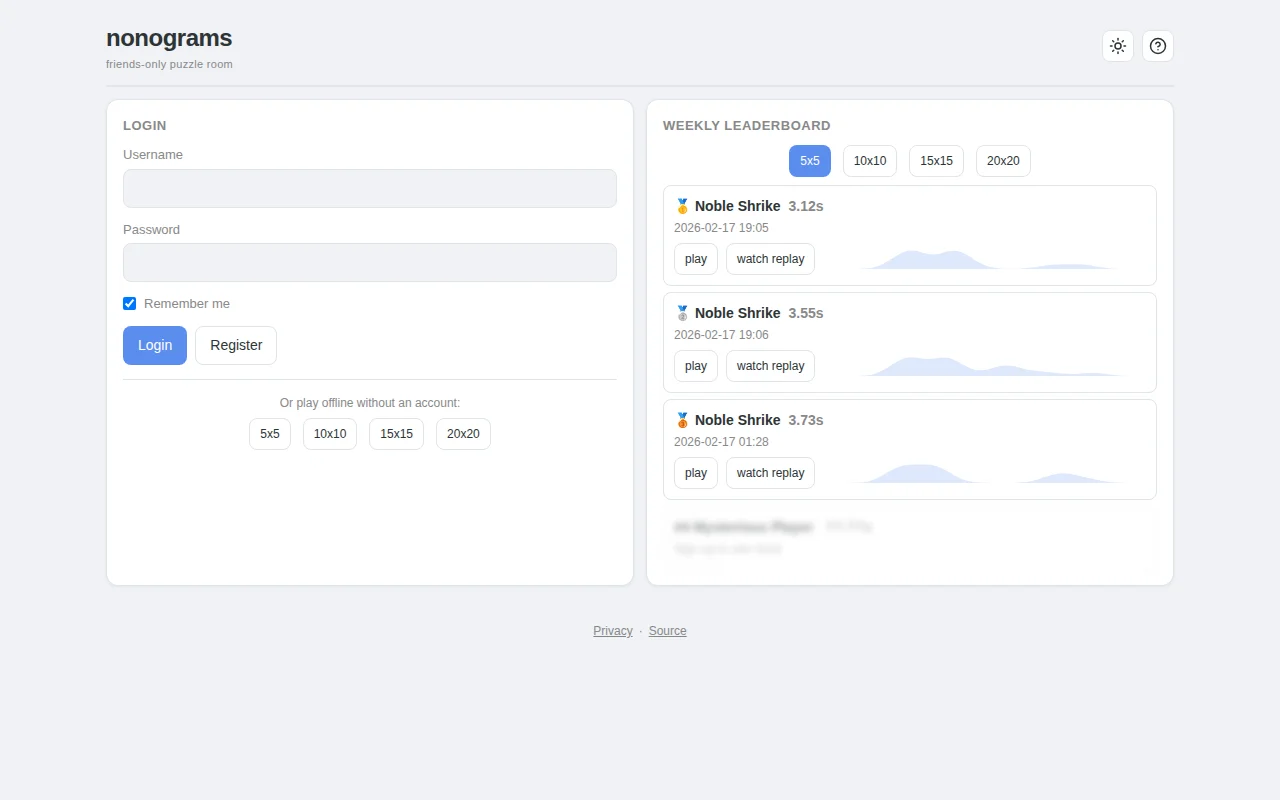
Task: Click the timestamp 2026-02-17 01:28
Action: pos(721,442)
